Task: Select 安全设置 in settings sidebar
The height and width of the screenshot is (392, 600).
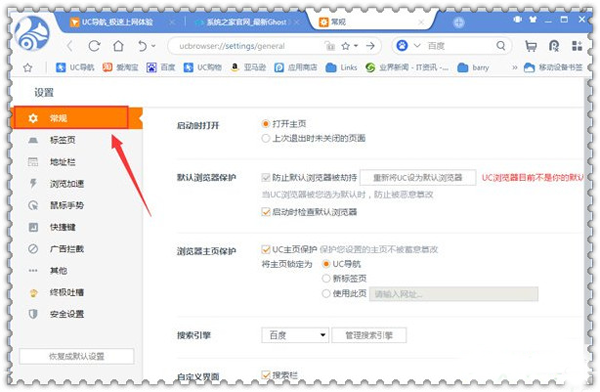Action: pyautogui.click(x=77, y=314)
